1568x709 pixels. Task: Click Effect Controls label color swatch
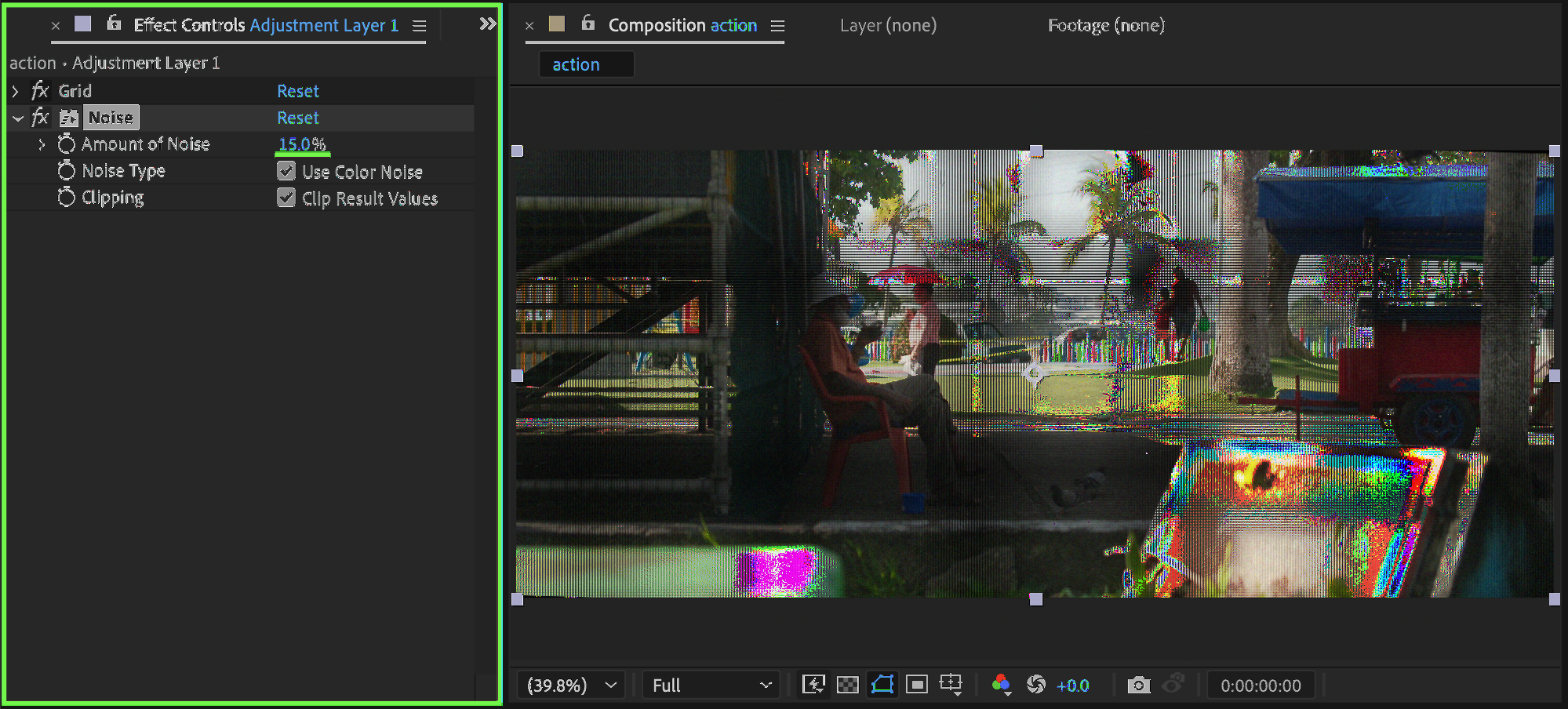pos(82,24)
